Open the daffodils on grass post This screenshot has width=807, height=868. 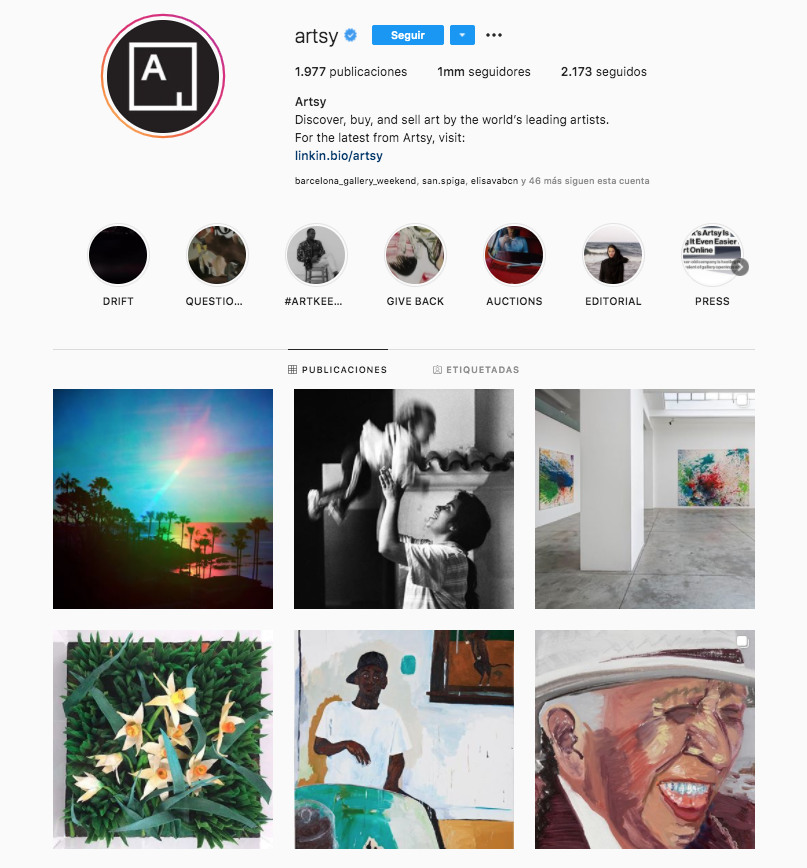click(163, 740)
